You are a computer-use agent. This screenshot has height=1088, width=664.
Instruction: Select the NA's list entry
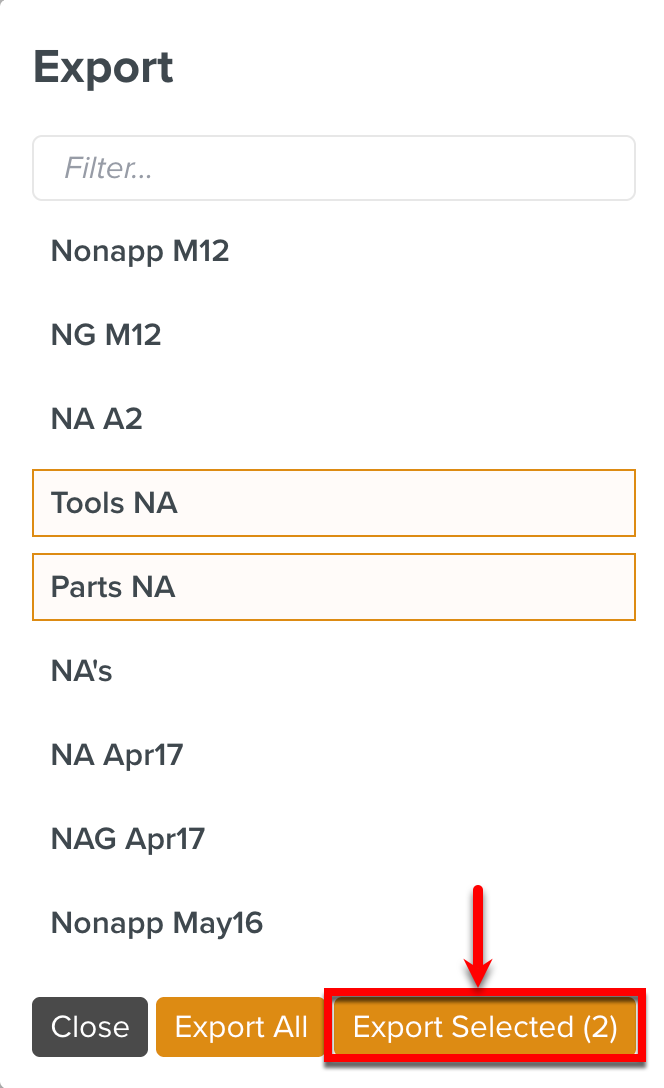point(82,671)
